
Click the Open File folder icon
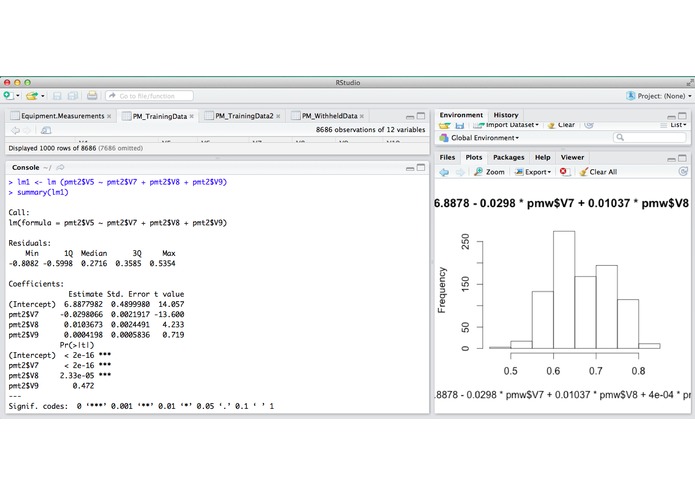tap(32, 96)
